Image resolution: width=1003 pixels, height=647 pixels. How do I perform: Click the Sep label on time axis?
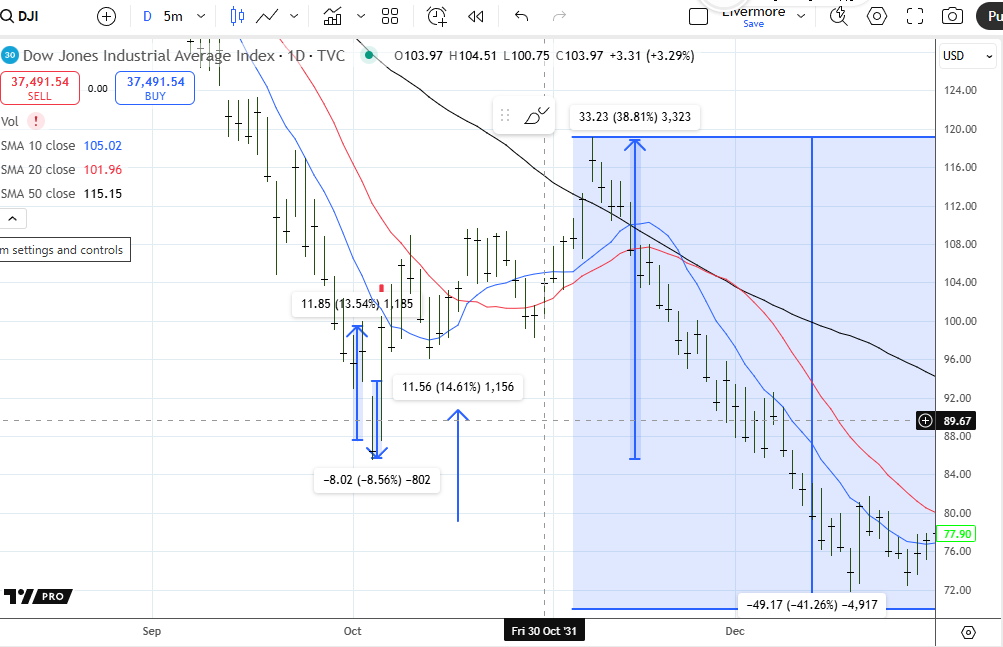(x=152, y=631)
